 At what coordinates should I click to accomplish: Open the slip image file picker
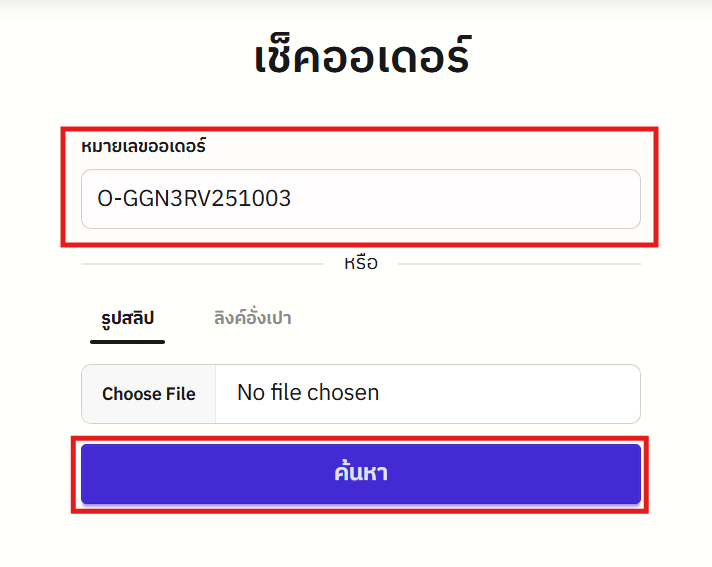pos(148,393)
